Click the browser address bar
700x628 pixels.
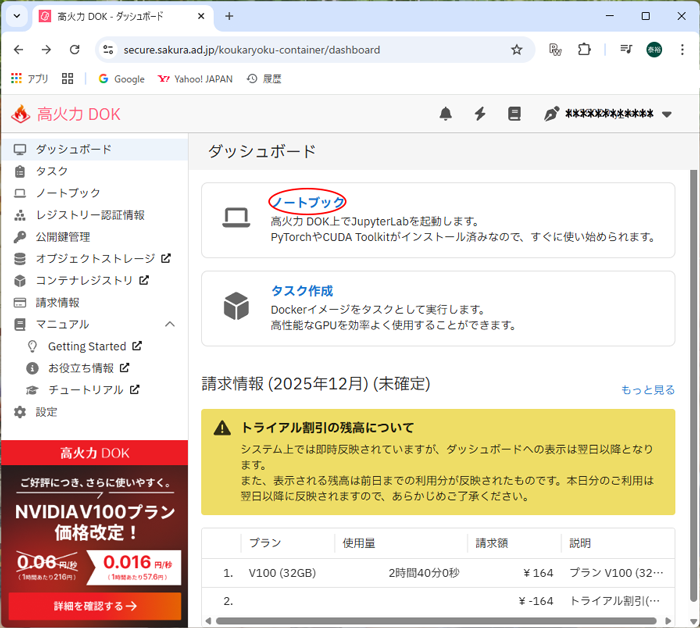(314, 50)
